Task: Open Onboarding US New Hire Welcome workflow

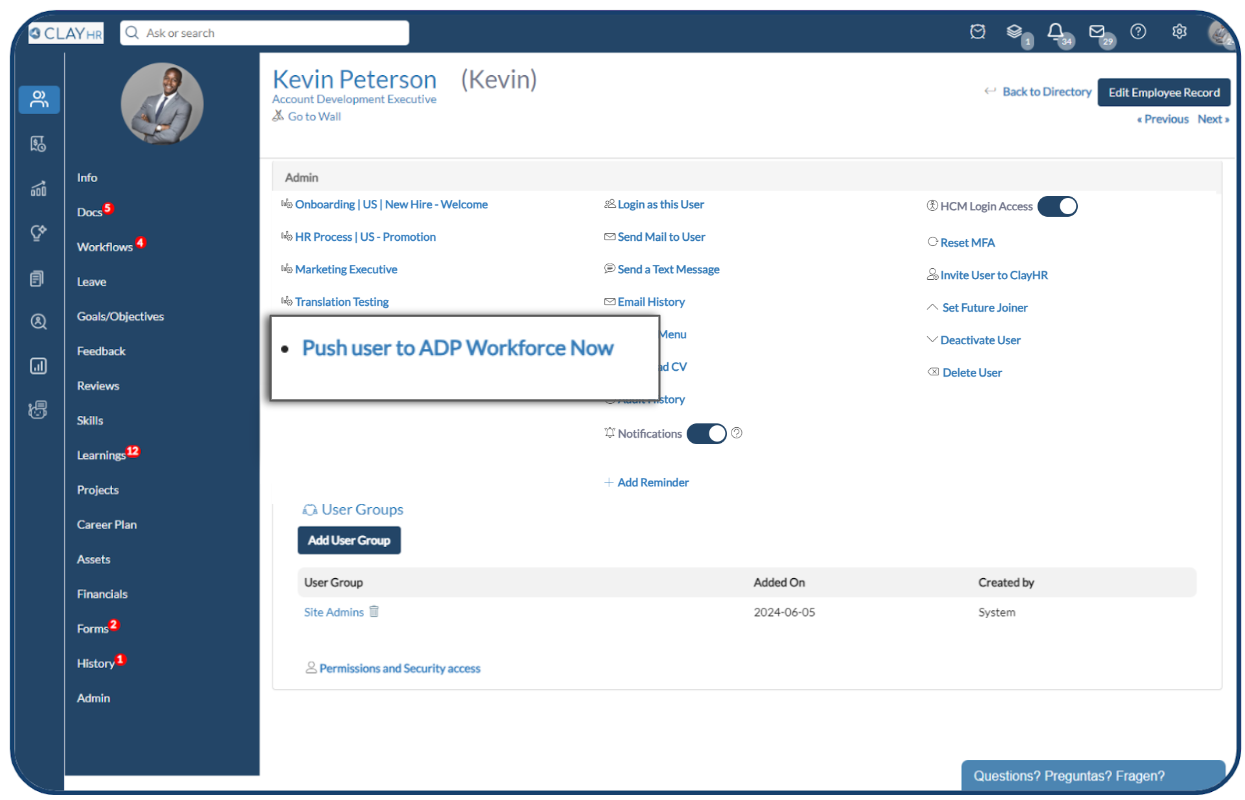Action: [x=391, y=204]
